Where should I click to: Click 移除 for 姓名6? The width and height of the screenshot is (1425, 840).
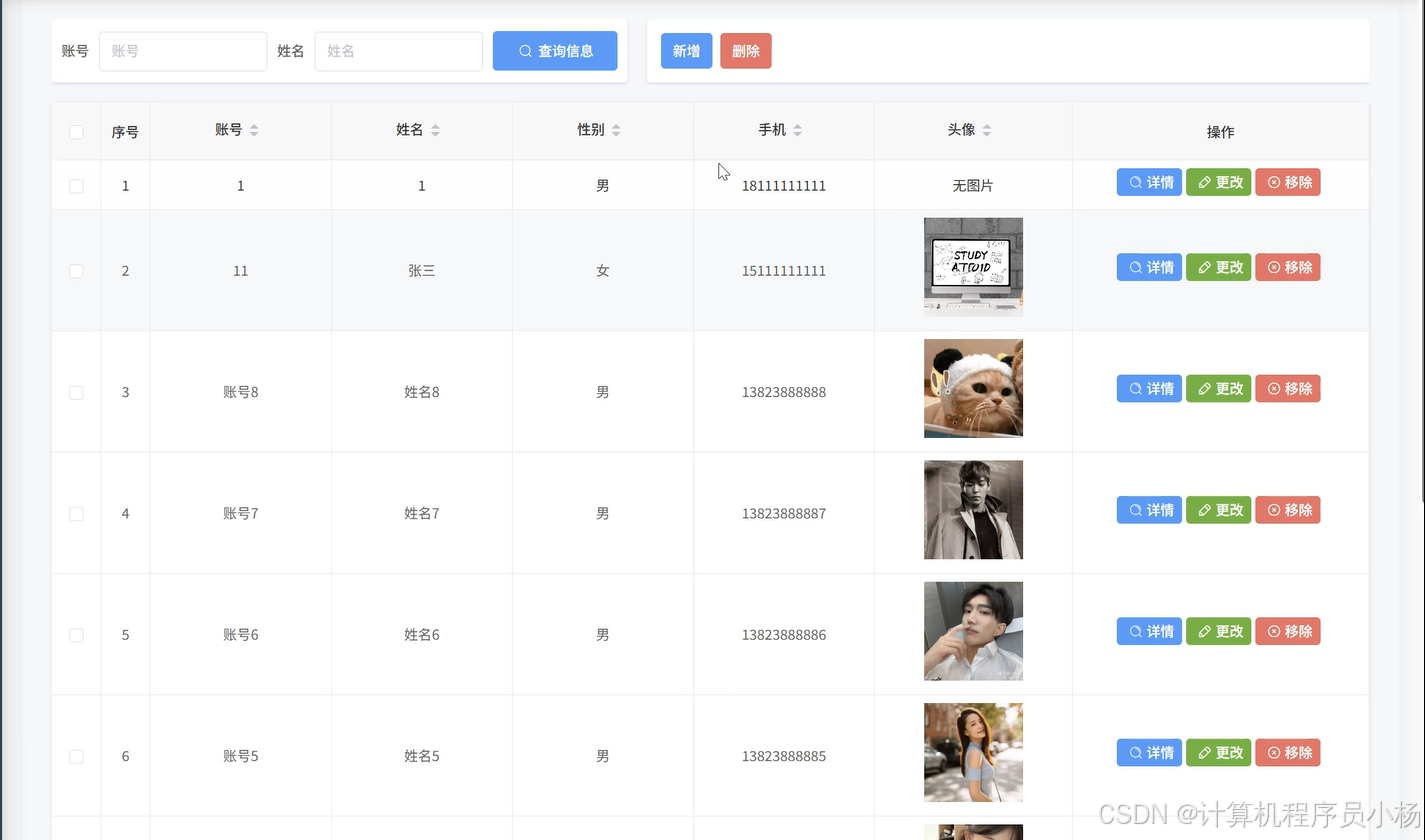pyautogui.click(x=1288, y=631)
